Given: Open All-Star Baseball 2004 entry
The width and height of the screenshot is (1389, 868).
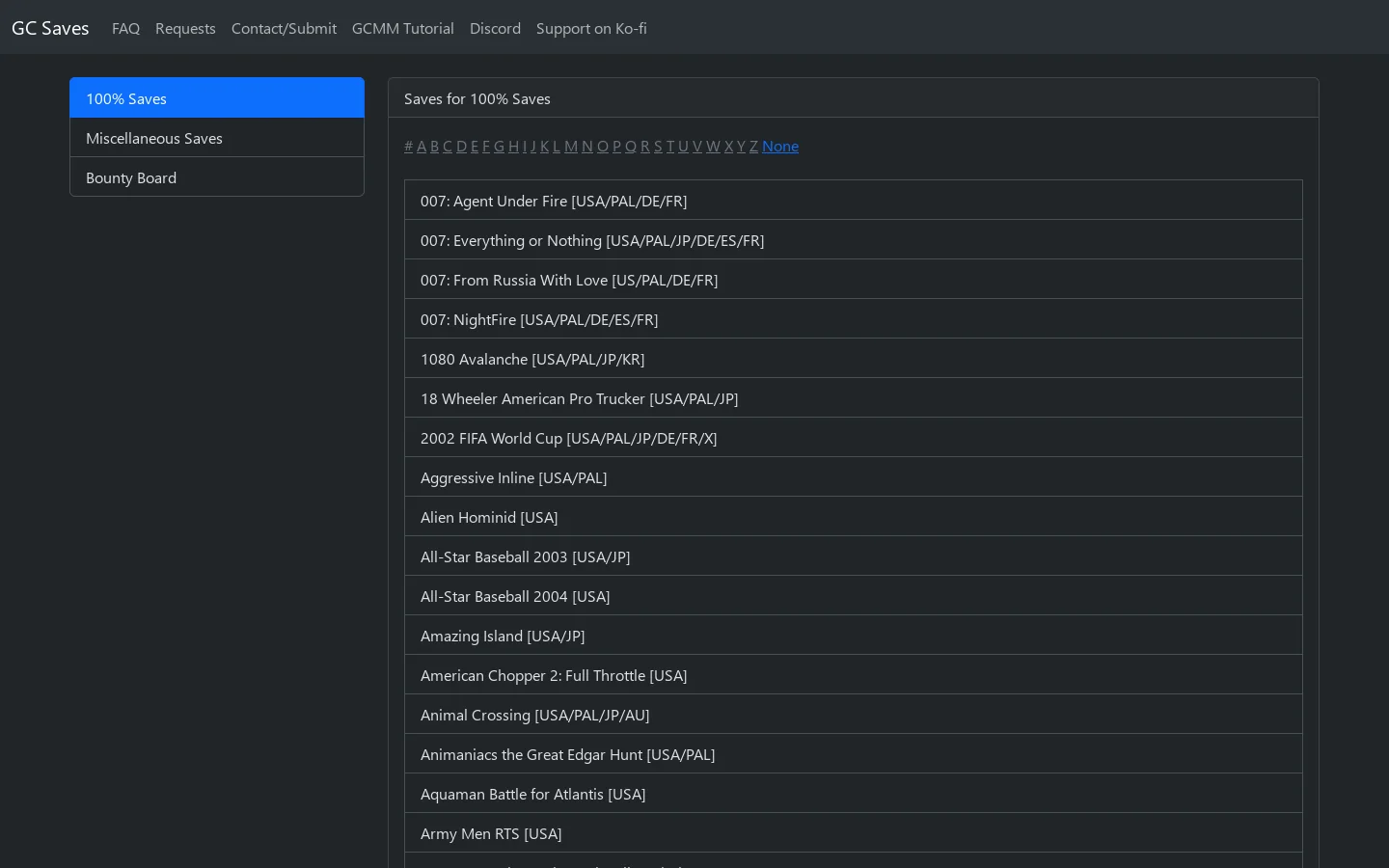Looking at the screenshot, I should click(x=854, y=596).
